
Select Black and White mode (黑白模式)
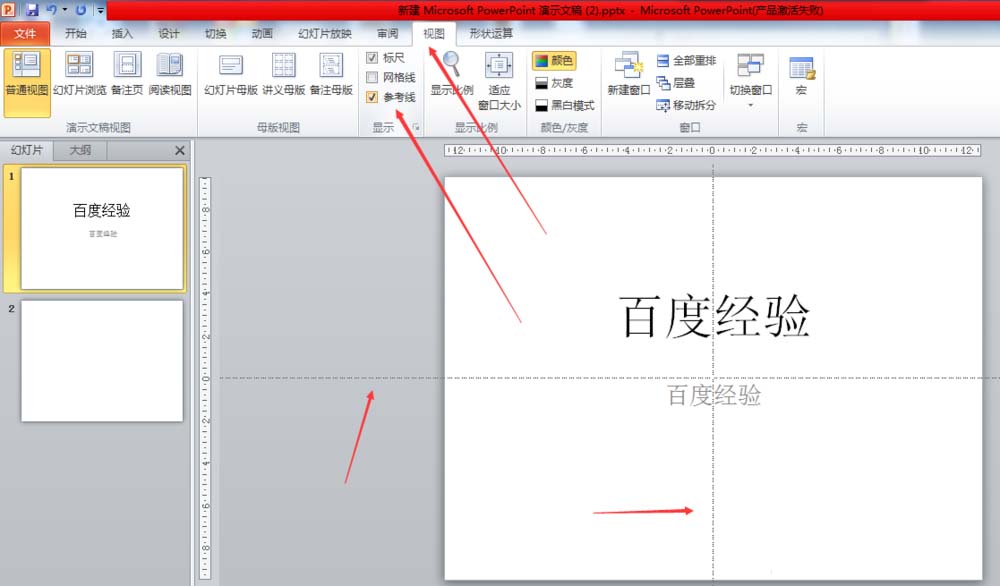coord(564,105)
